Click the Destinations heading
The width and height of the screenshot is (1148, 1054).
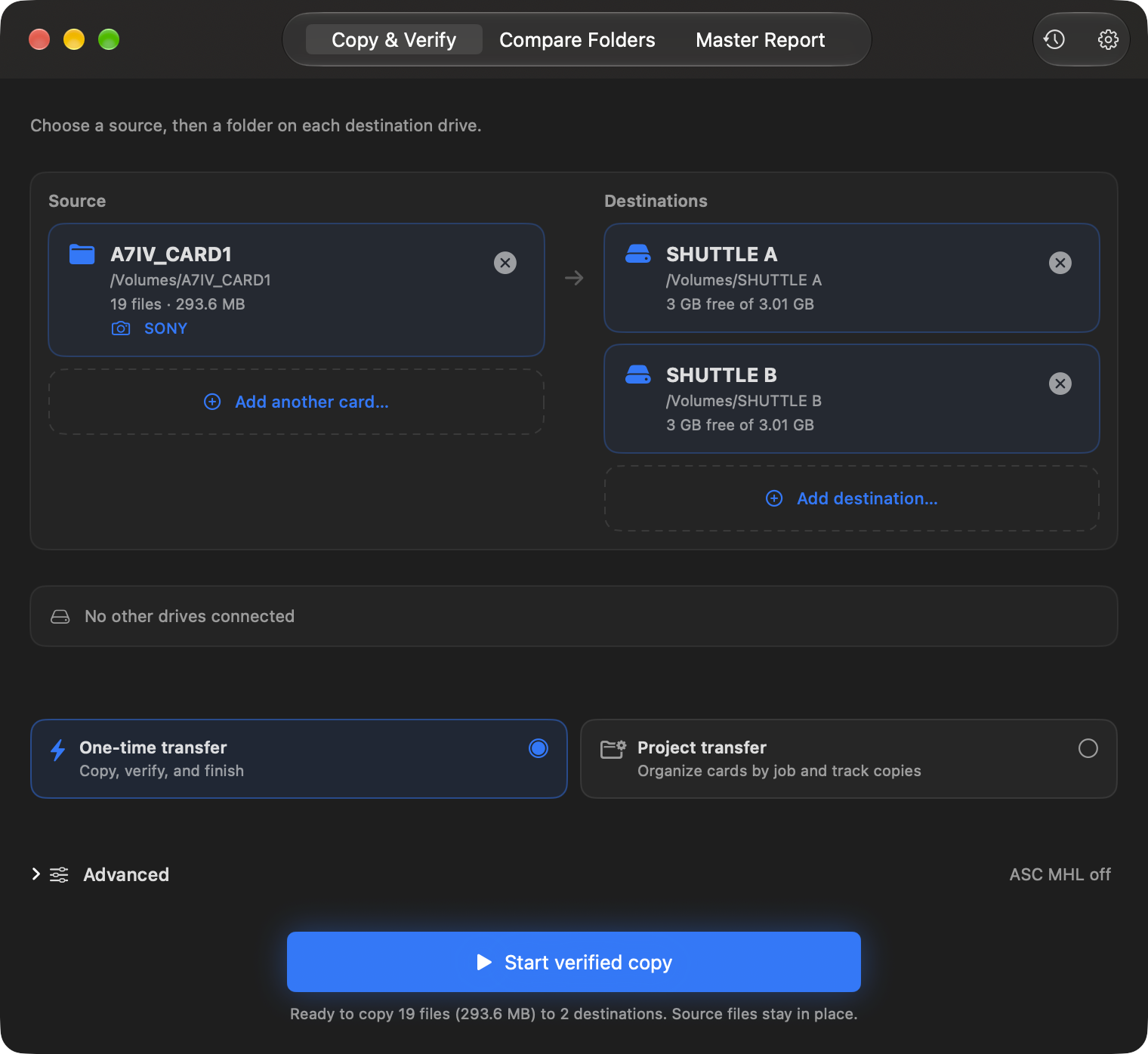[656, 201]
